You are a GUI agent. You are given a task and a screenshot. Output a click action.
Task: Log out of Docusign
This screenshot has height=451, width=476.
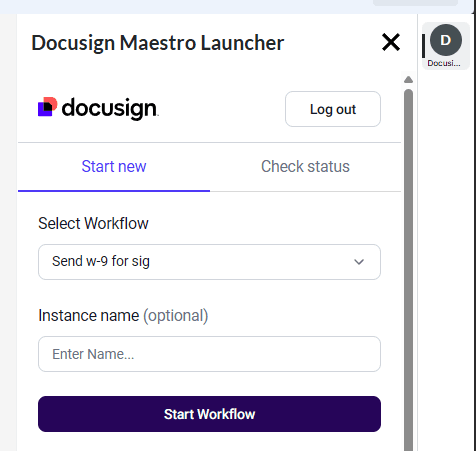333,109
